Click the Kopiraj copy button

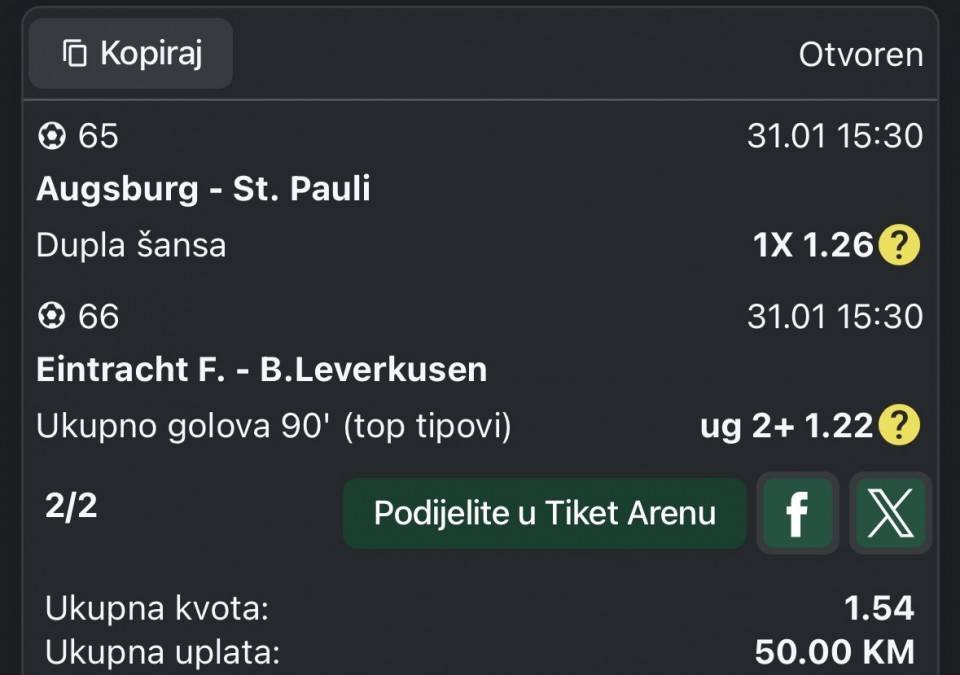point(131,54)
